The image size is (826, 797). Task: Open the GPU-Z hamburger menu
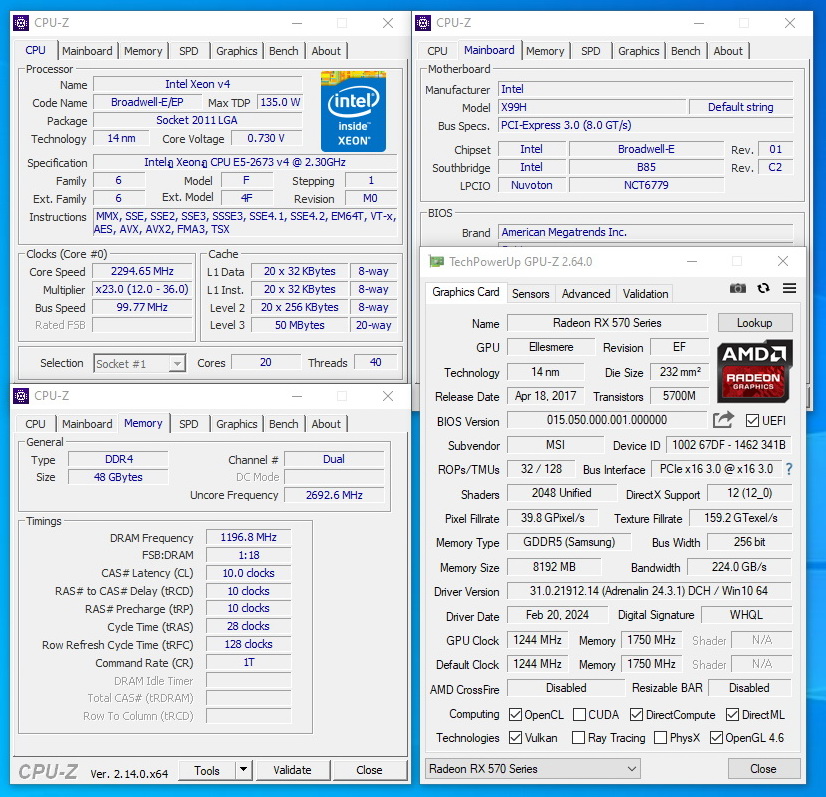(x=789, y=289)
